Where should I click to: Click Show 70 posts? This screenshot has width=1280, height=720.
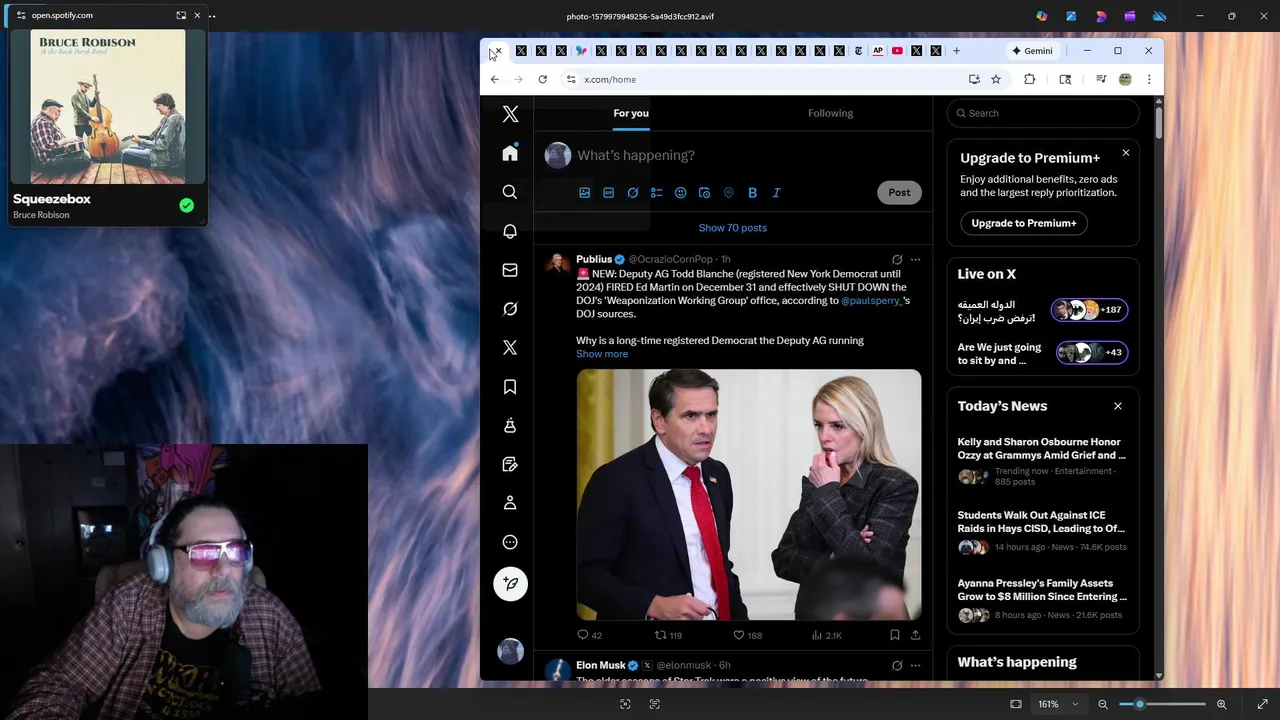(x=733, y=228)
